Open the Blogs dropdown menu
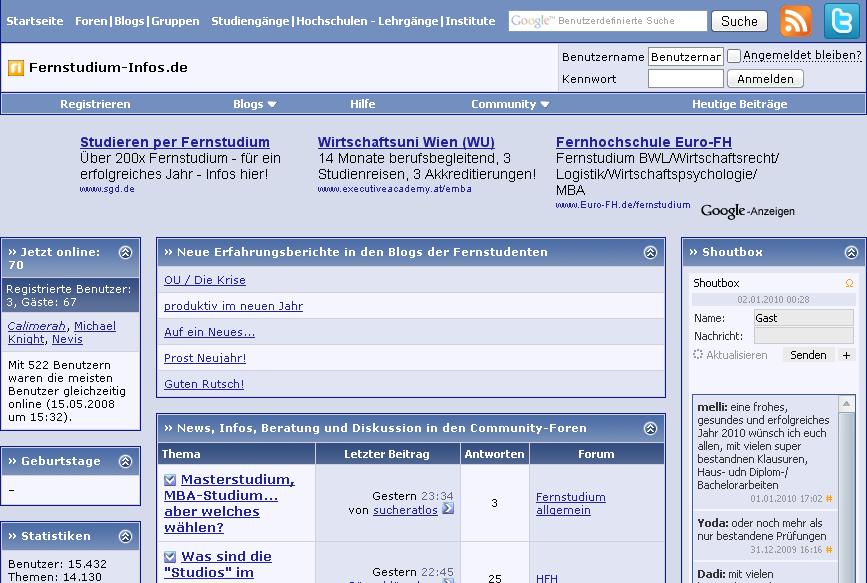 254,104
